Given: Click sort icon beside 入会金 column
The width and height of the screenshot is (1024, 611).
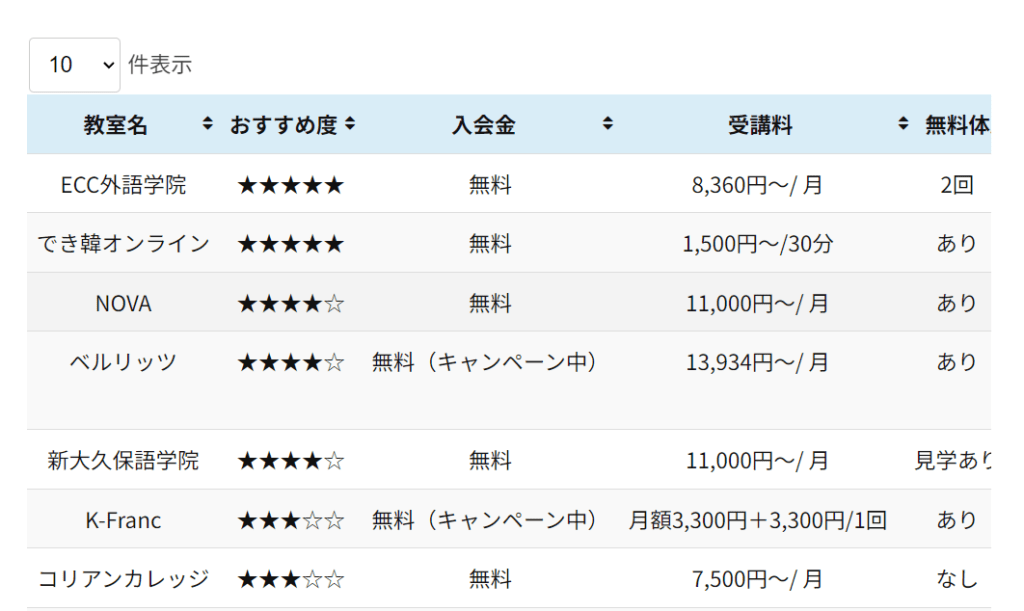Looking at the screenshot, I should (607, 124).
